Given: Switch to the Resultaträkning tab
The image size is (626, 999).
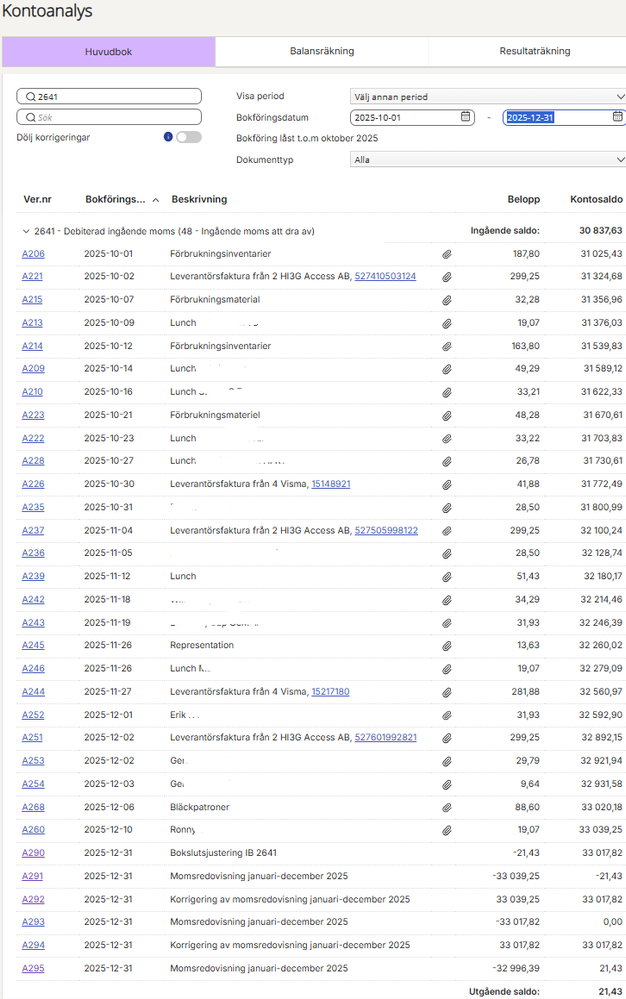Looking at the screenshot, I should point(534,51).
